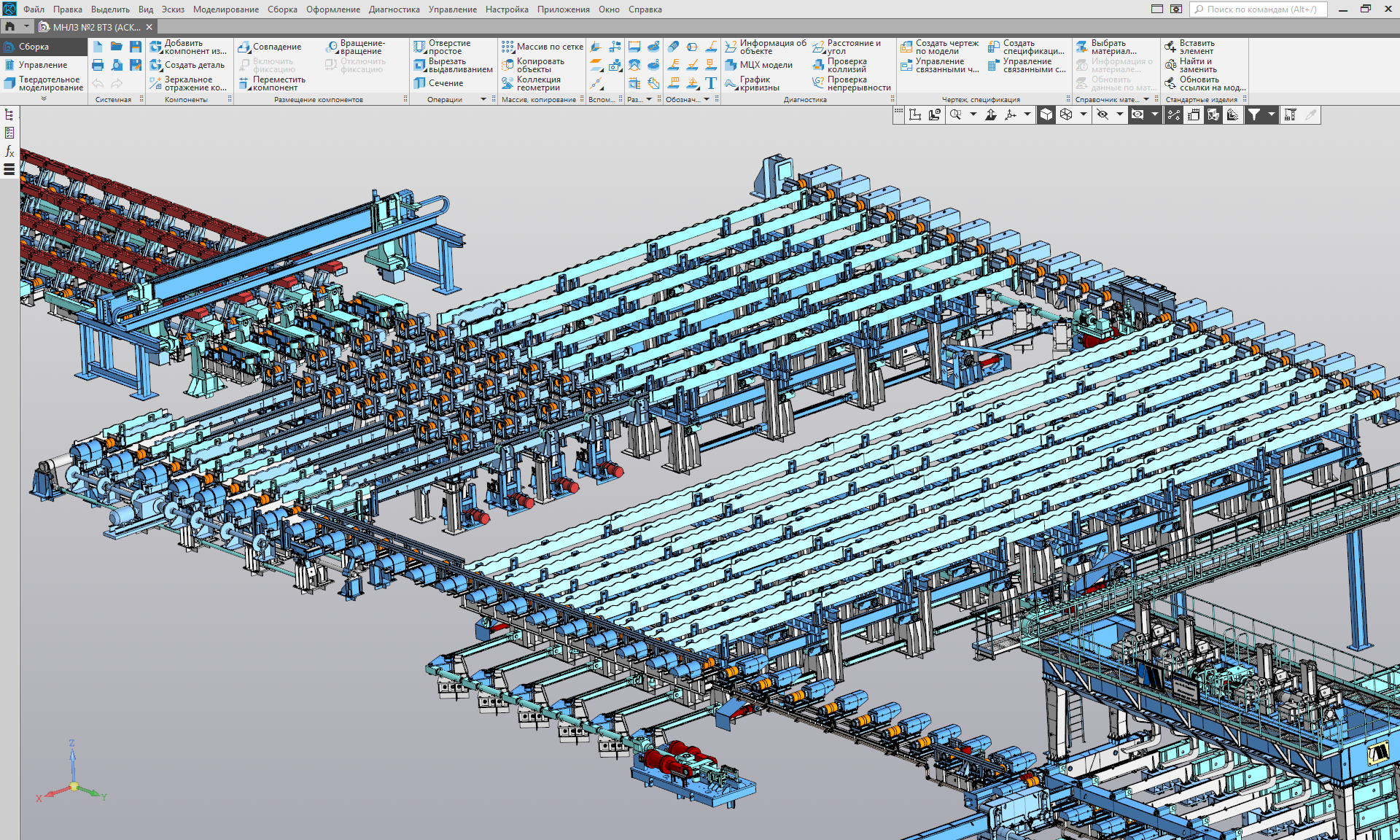Screen dimensions: 1400x840
Task: Toggle wireframe display mode cube
Action: [x=1066, y=114]
